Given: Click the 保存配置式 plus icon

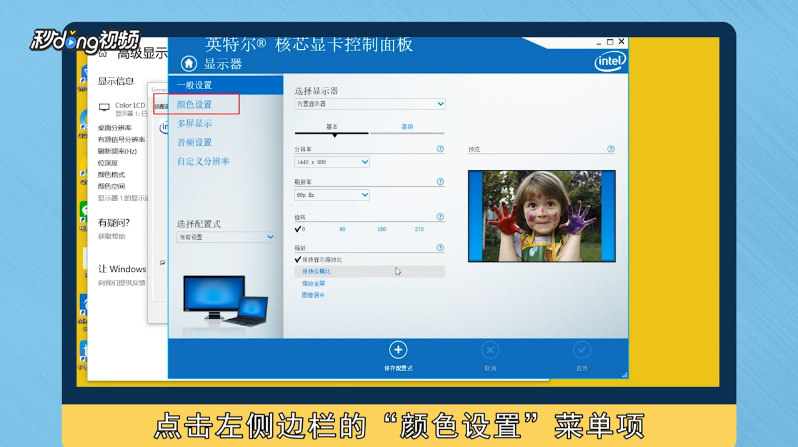Looking at the screenshot, I should (398, 350).
